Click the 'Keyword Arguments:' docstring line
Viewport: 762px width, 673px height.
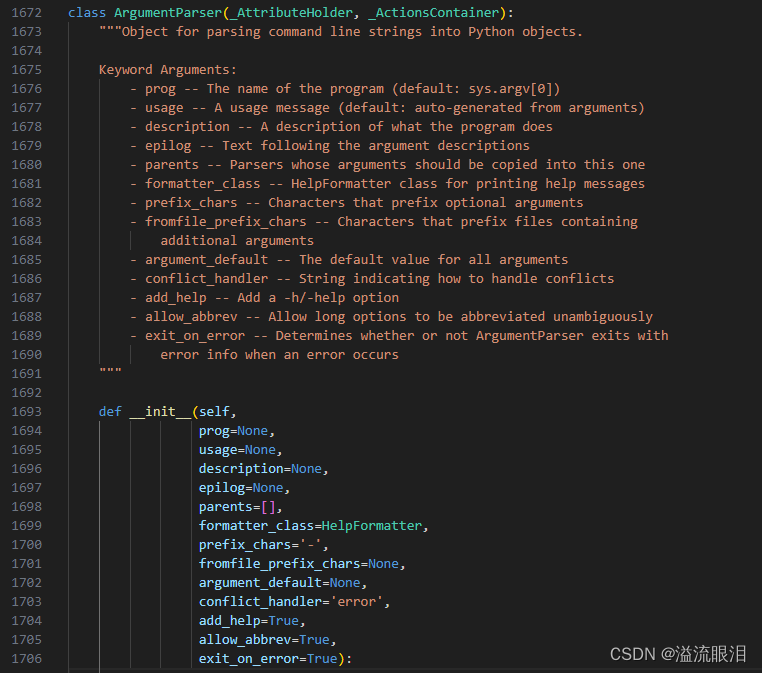pyautogui.click(x=168, y=69)
